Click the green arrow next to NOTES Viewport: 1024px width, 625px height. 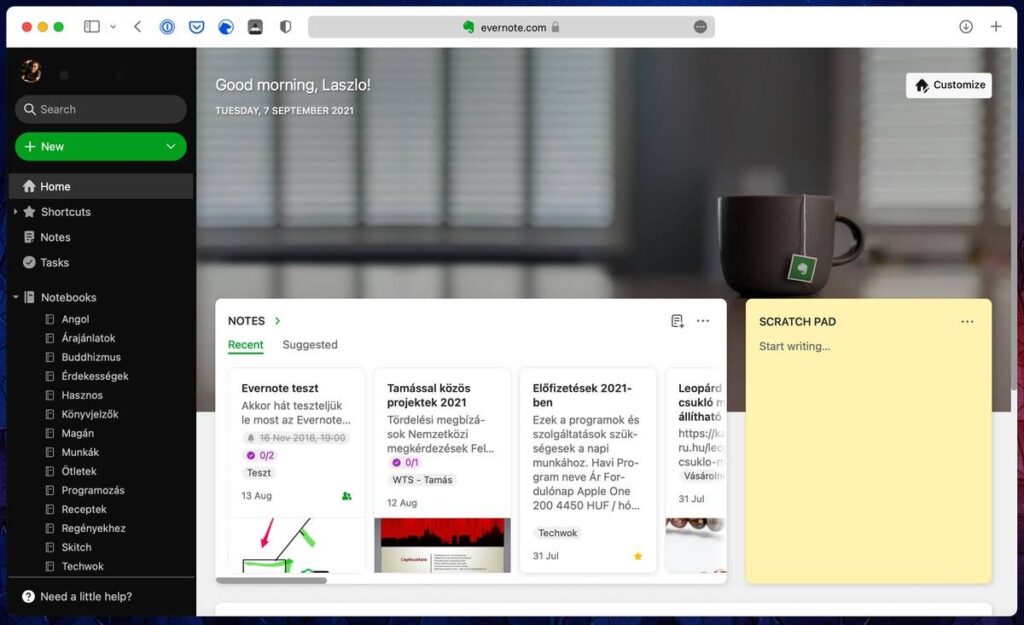[x=278, y=321]
